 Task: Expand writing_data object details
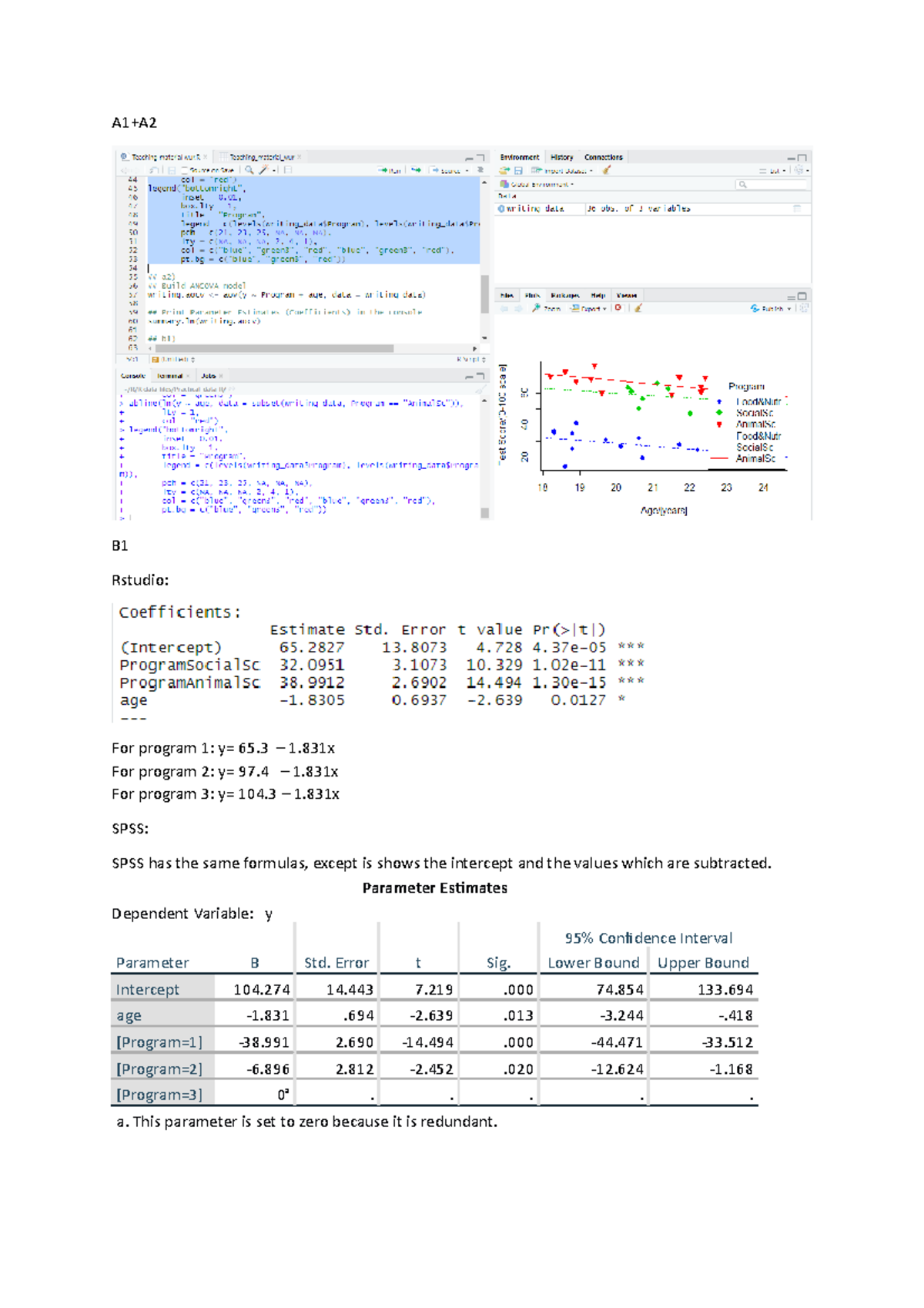[501, 209]
